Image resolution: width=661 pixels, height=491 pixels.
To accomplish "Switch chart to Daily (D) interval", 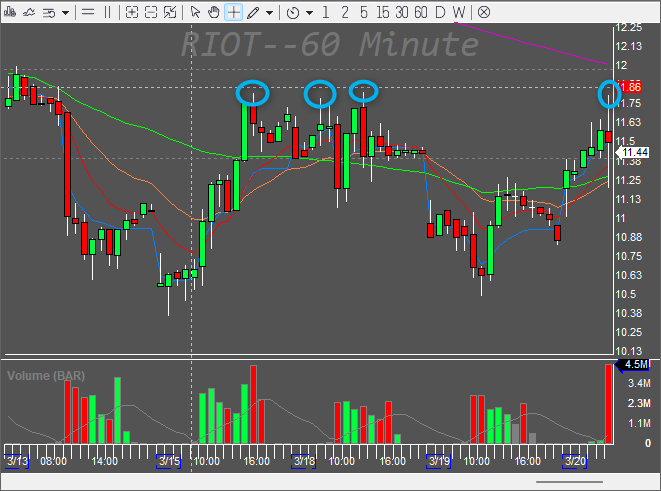I will pos(440,13).
